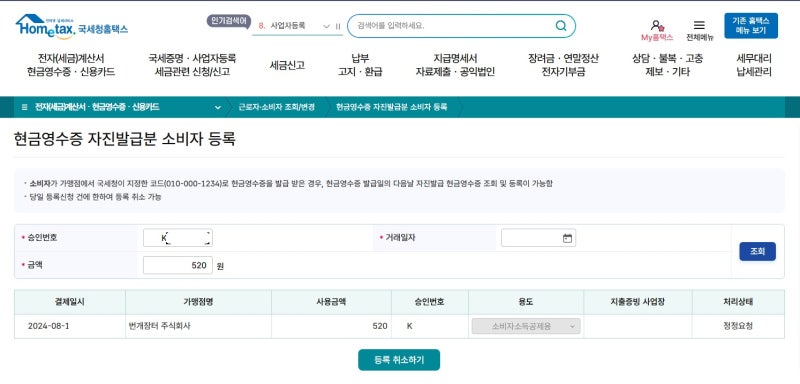Go to 근로자·소비자 조회/변경 breadcrumb
The width and height of the screenshot is (800, 384).
point(277,107)
